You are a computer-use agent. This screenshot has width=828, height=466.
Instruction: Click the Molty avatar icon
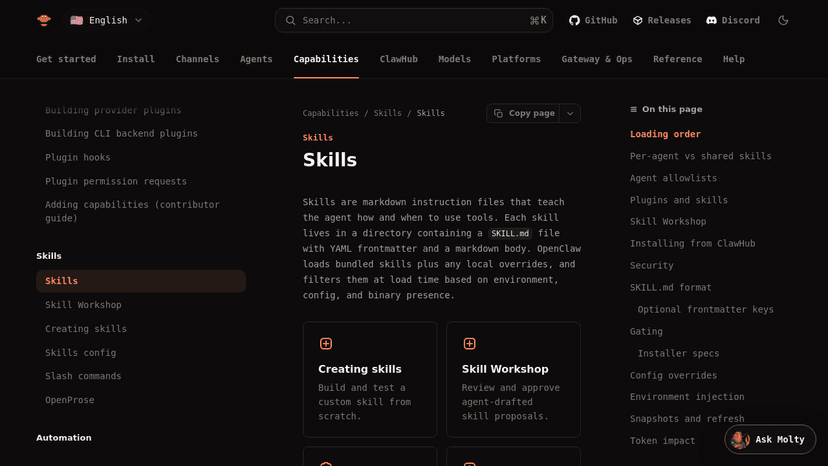point(740,440)
